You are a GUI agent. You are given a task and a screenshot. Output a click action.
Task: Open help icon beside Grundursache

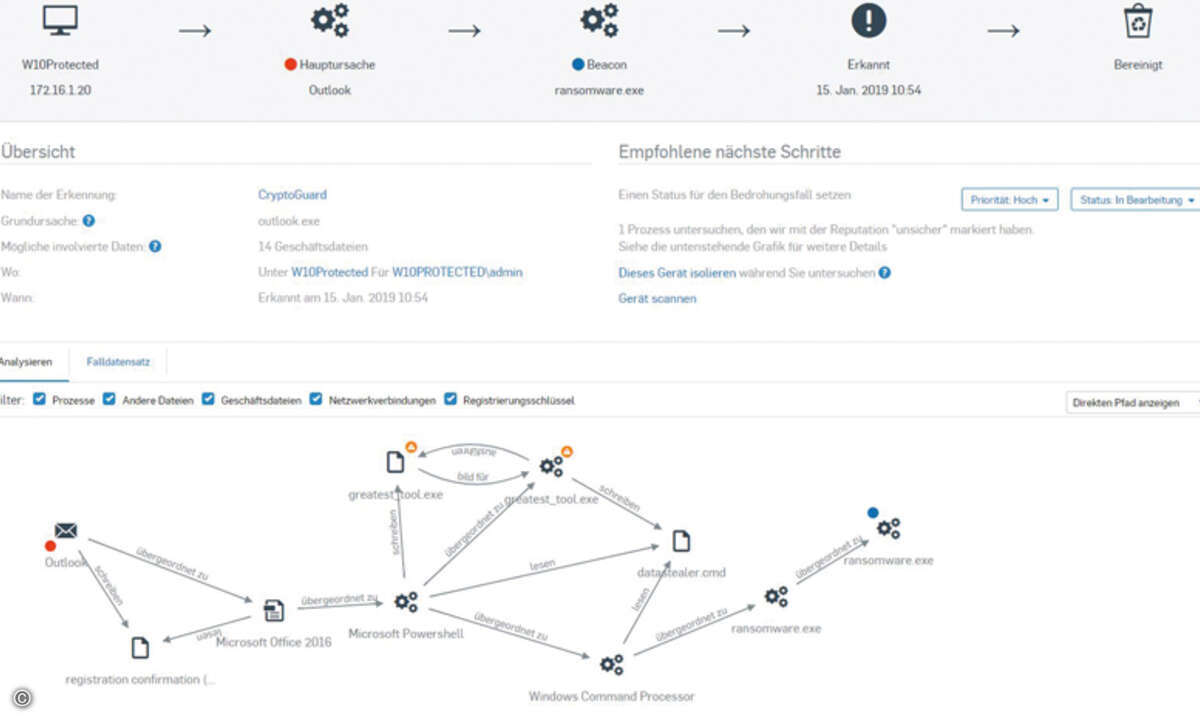coord(88,221)
